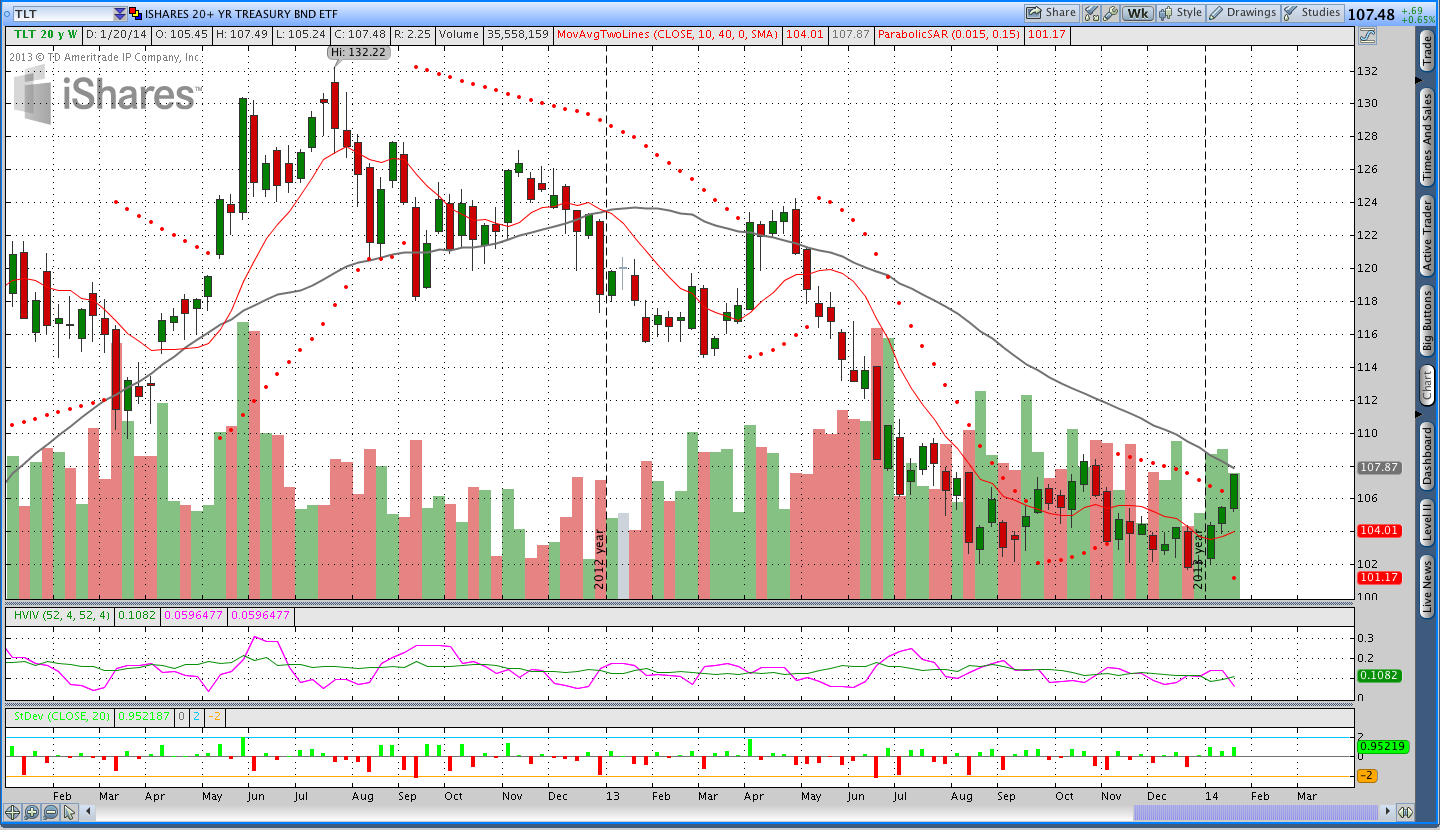Toggle the Wk weekly timeframe button
Viewport: 1440px width, 830px height.
point(1137,13)
